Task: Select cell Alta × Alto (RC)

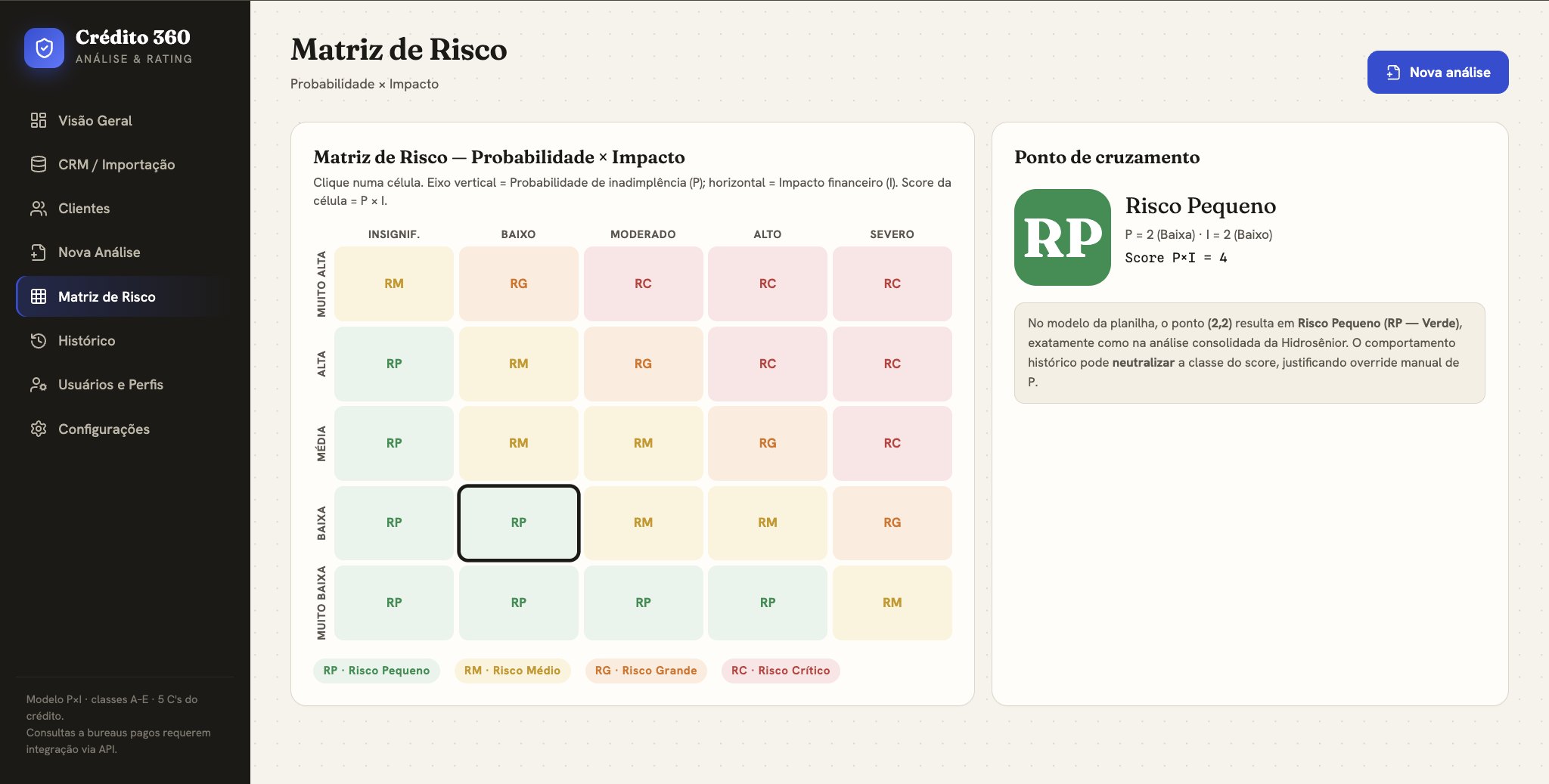Action: tap(767, 364)
